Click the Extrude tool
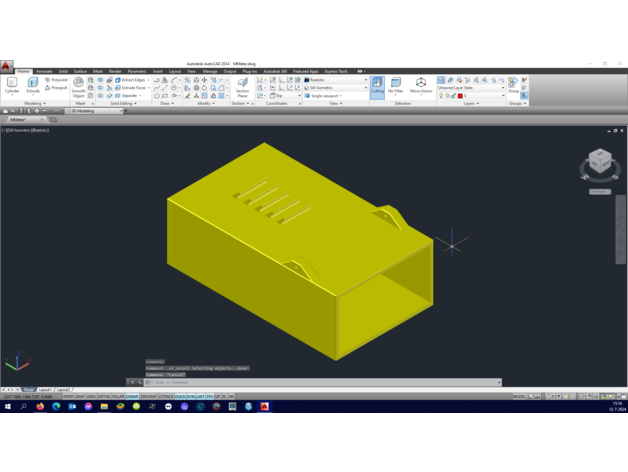 33,86
